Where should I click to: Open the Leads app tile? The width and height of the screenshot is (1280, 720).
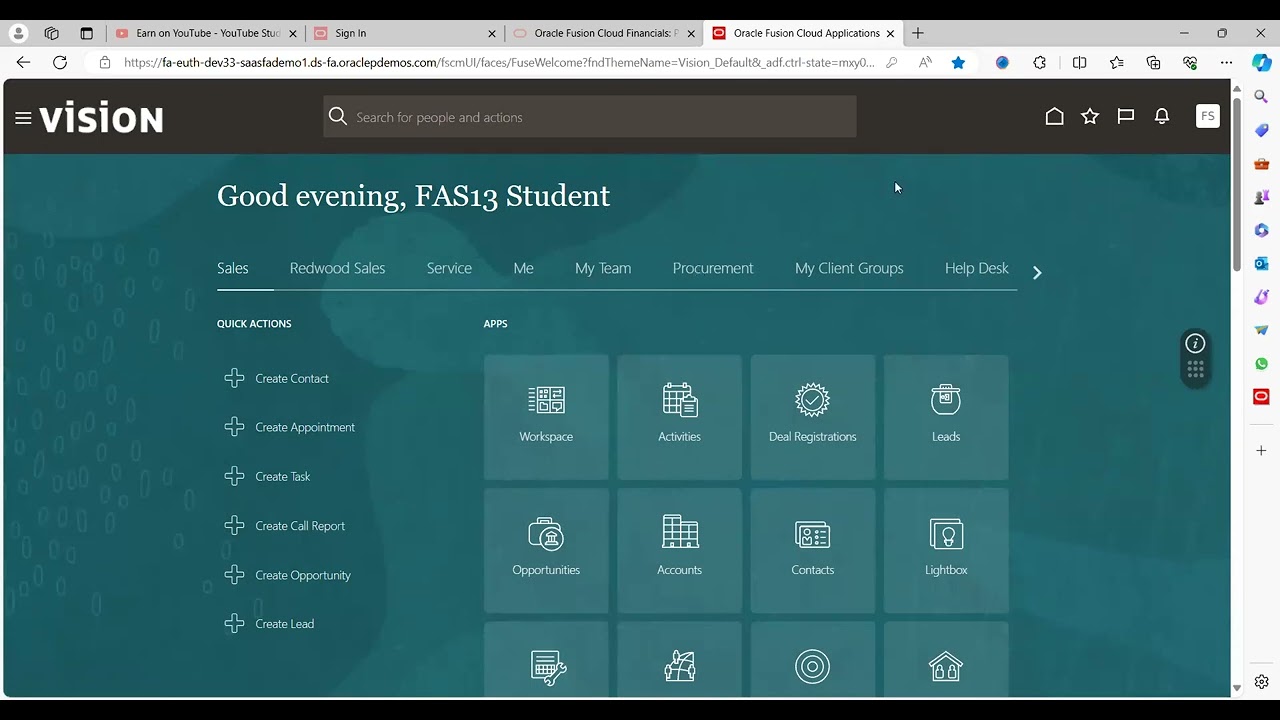[946, 417]
